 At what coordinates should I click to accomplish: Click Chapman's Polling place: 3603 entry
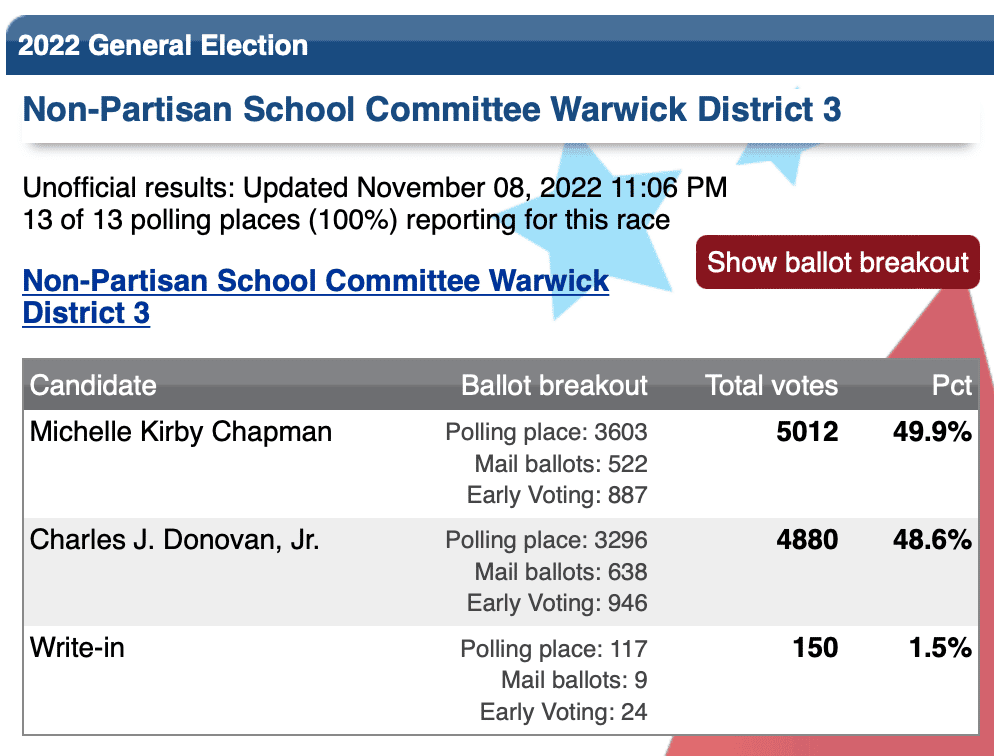tap(546, 432)
